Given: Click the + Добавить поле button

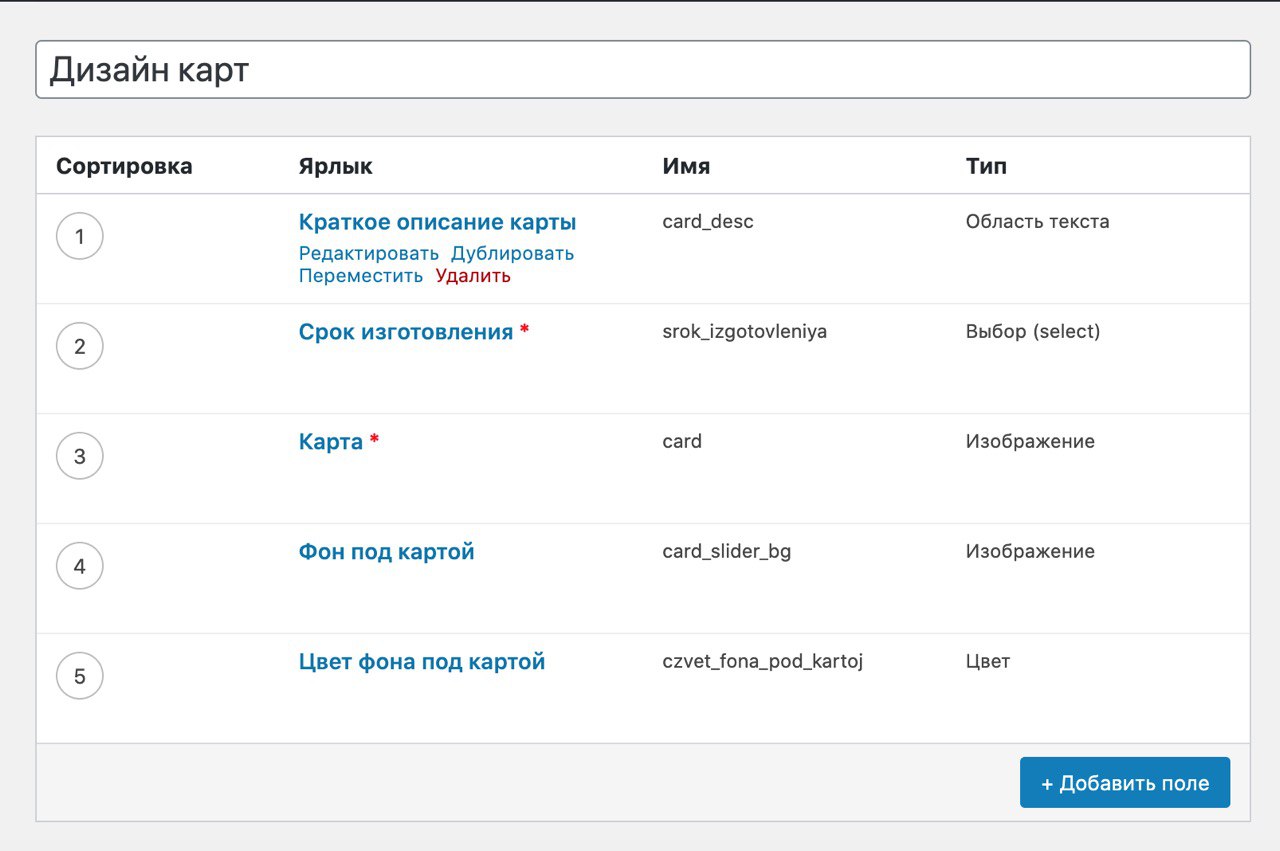Looking at the screenshot, I should [1125, 783].
